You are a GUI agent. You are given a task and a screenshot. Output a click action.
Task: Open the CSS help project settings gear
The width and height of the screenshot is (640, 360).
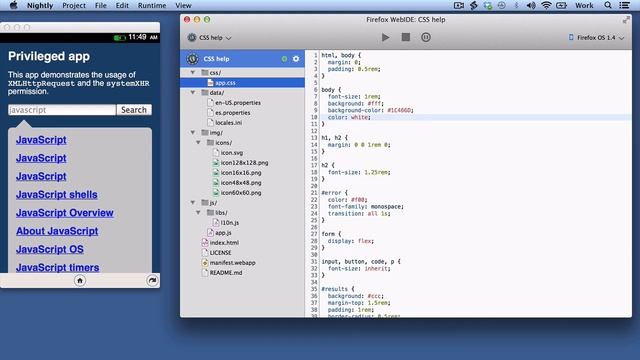click(x=296, y=59)
